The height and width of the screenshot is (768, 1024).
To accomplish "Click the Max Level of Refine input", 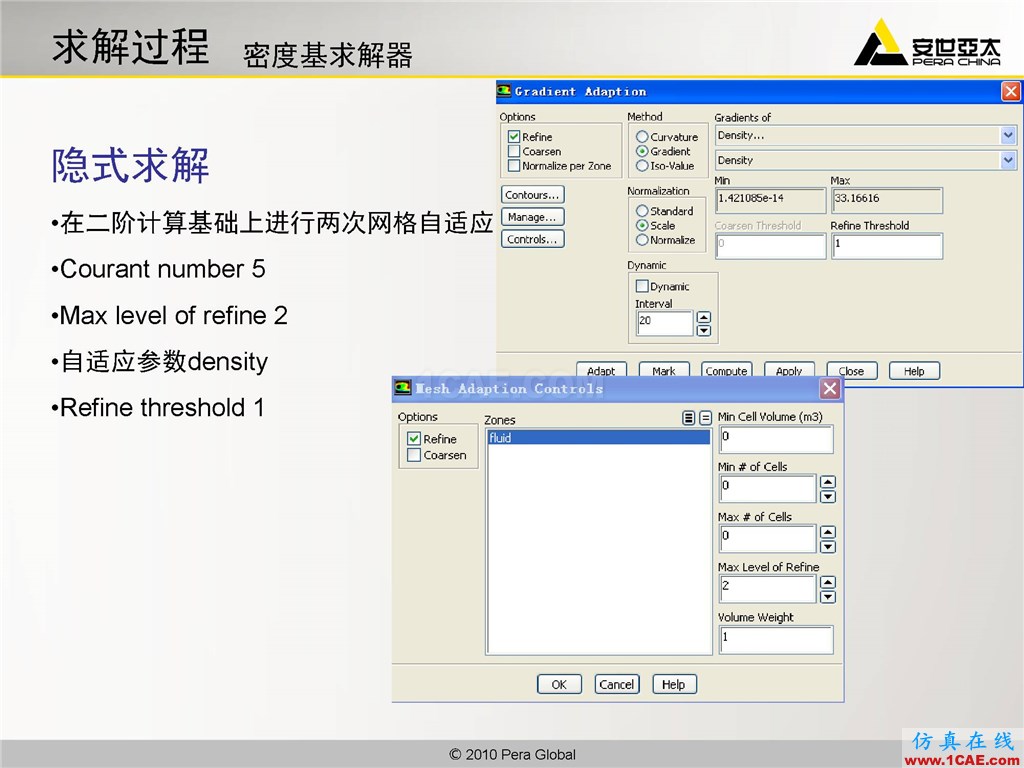I will (767, 589).
